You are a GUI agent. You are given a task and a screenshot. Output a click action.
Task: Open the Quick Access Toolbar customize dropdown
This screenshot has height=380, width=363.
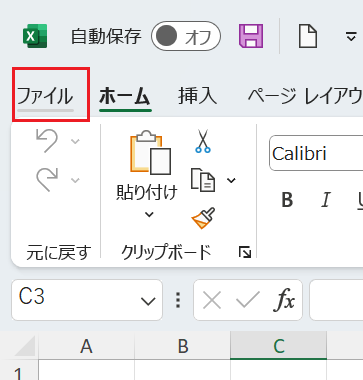(x=351, y=36)
